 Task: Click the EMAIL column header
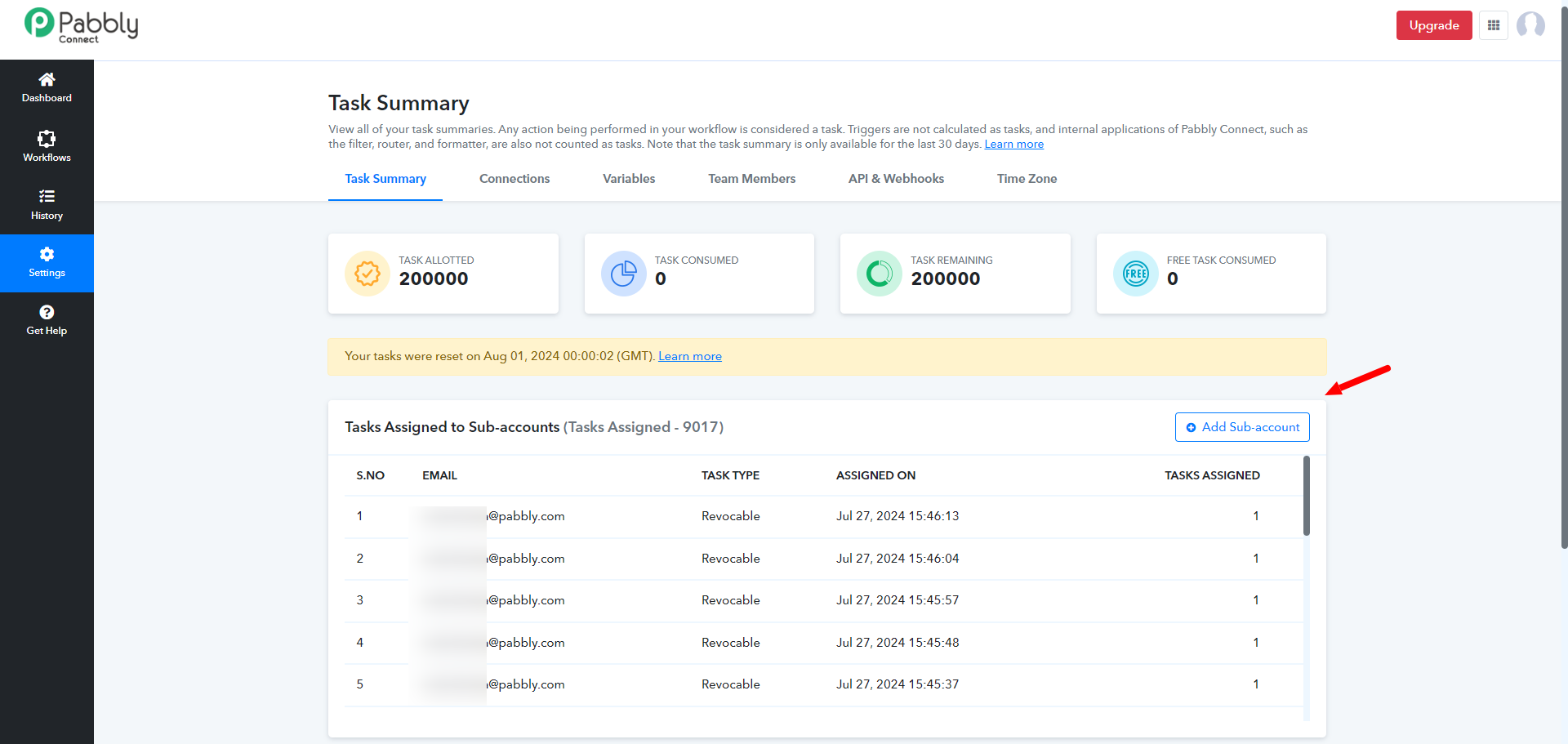click(439, 475)
